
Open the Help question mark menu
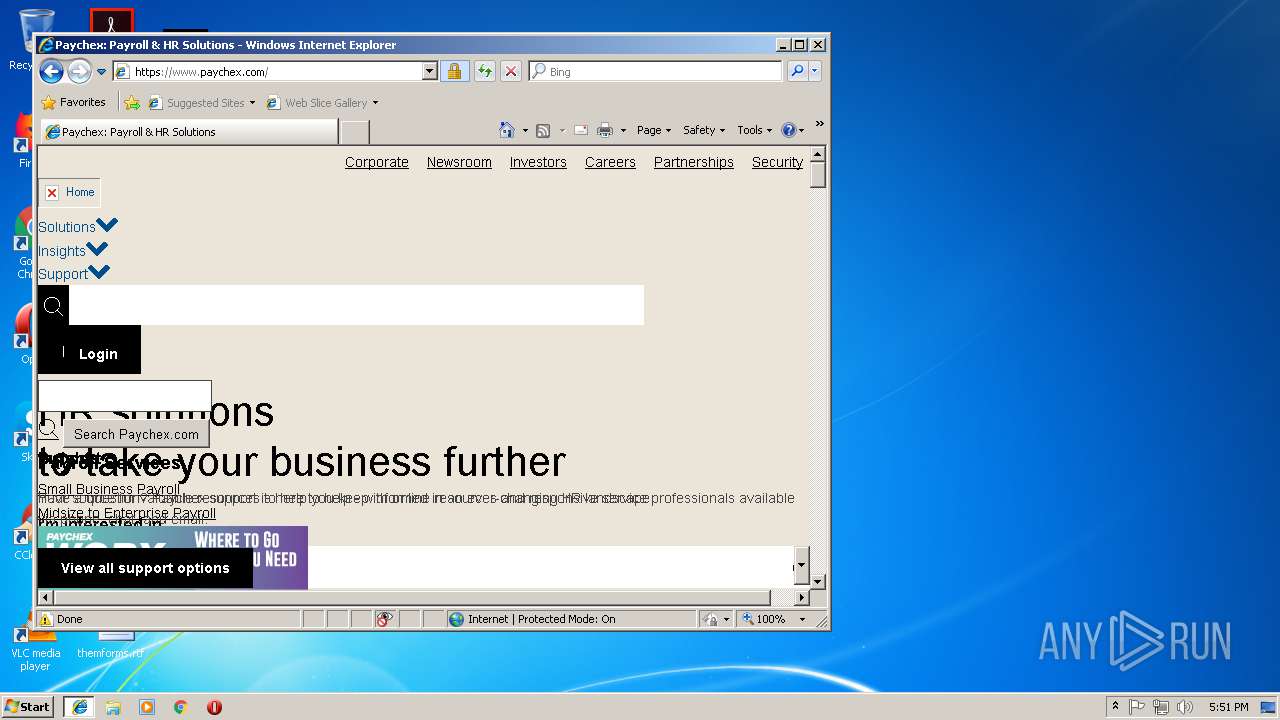(792, 130)
